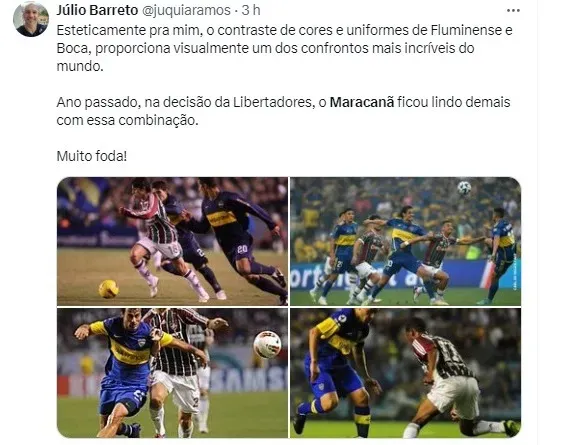Visit the @juquiaramos handle
Image resolution: width=563 pixels, height=445 pixels.
(186, 10)
